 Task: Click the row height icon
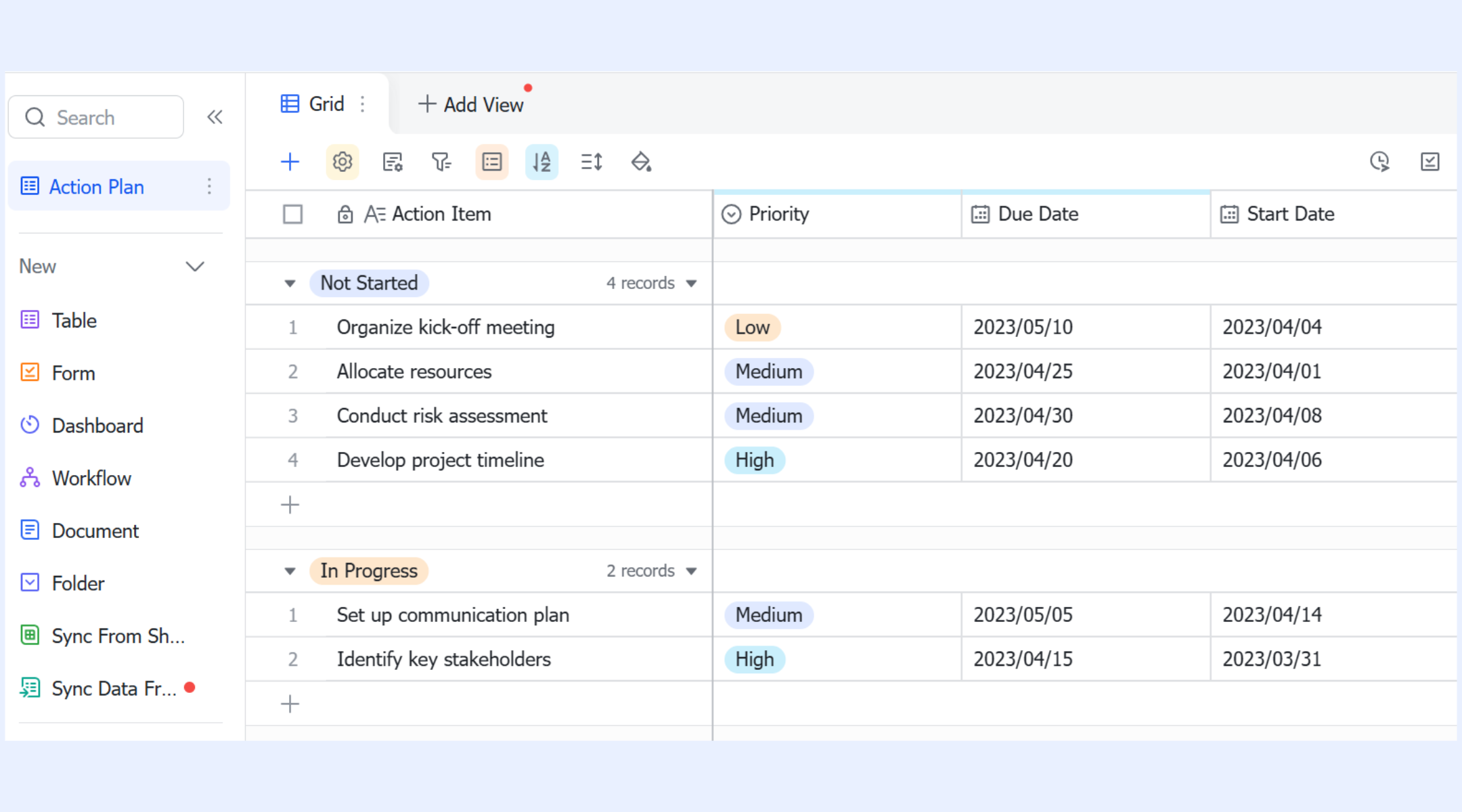[x=592, y=162]
